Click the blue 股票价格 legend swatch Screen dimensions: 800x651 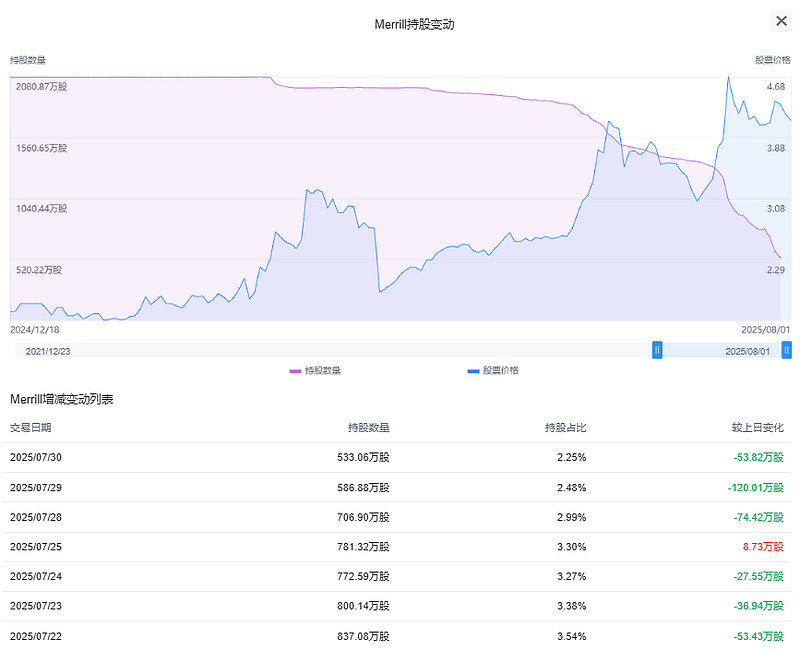(x=473, y=371)
